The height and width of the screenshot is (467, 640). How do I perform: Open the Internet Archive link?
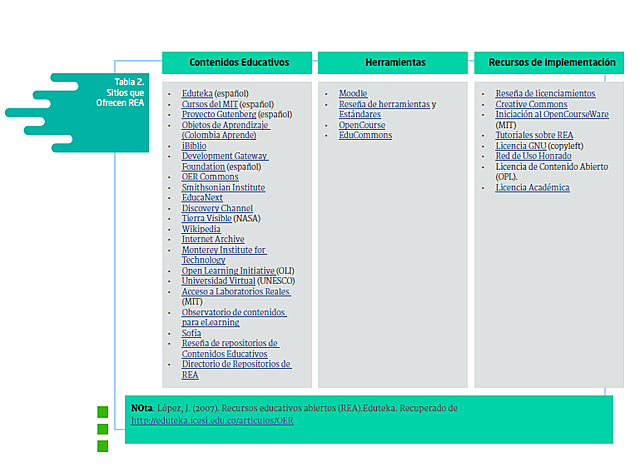tap(213, 239)
